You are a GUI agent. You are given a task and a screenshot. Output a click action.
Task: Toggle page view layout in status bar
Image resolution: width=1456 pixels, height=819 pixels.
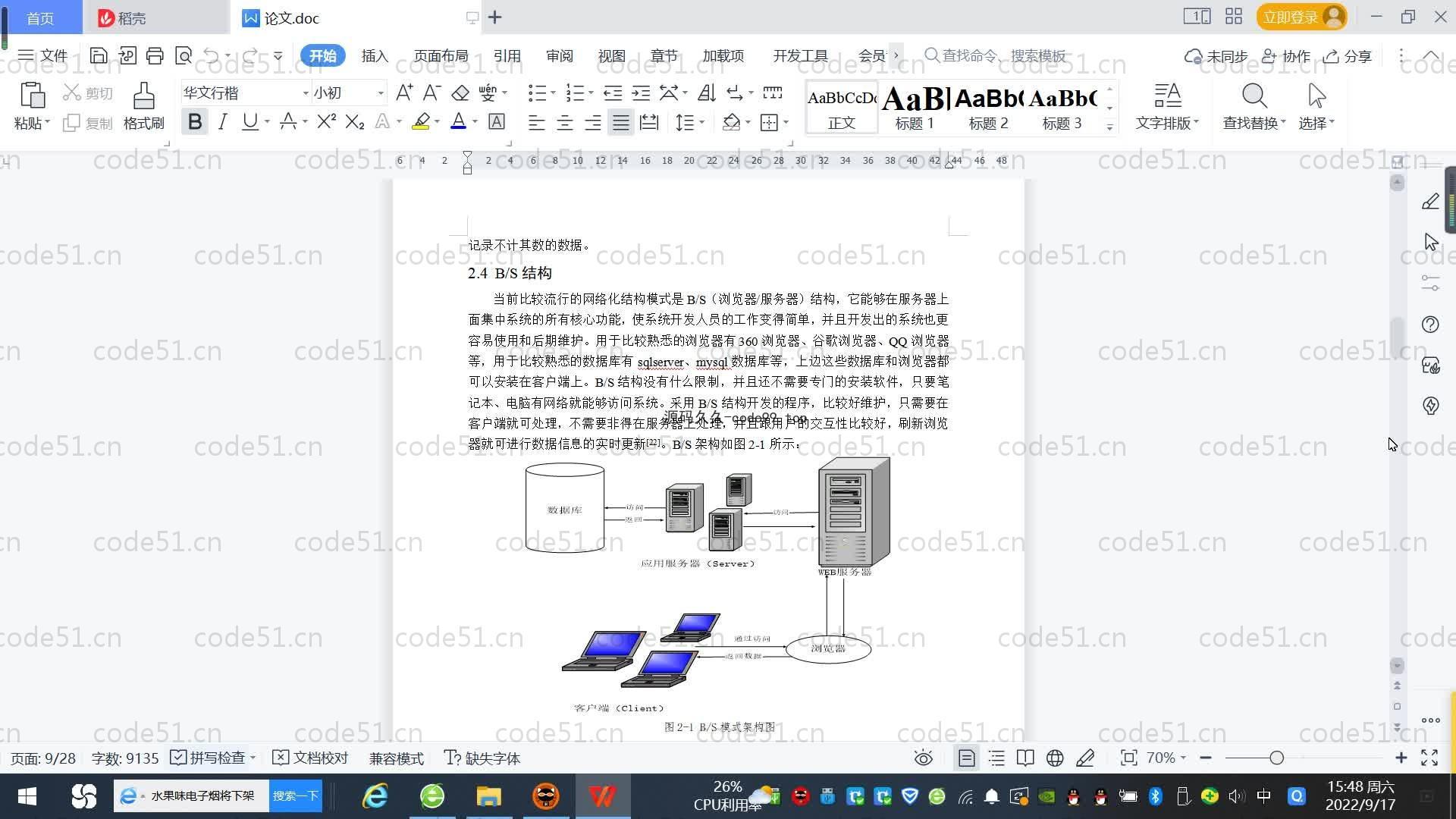pos(966,758)
